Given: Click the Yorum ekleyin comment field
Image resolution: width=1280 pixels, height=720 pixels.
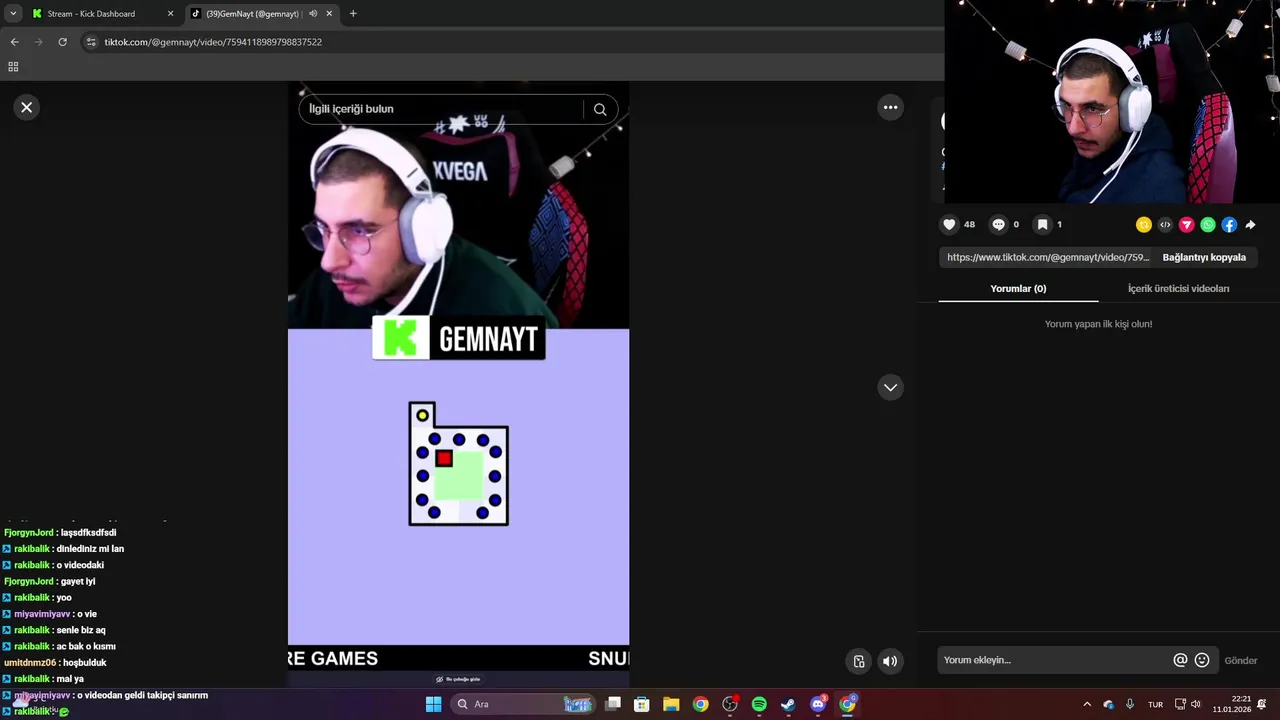Looking at the screenshot, I should point(1054,660).
